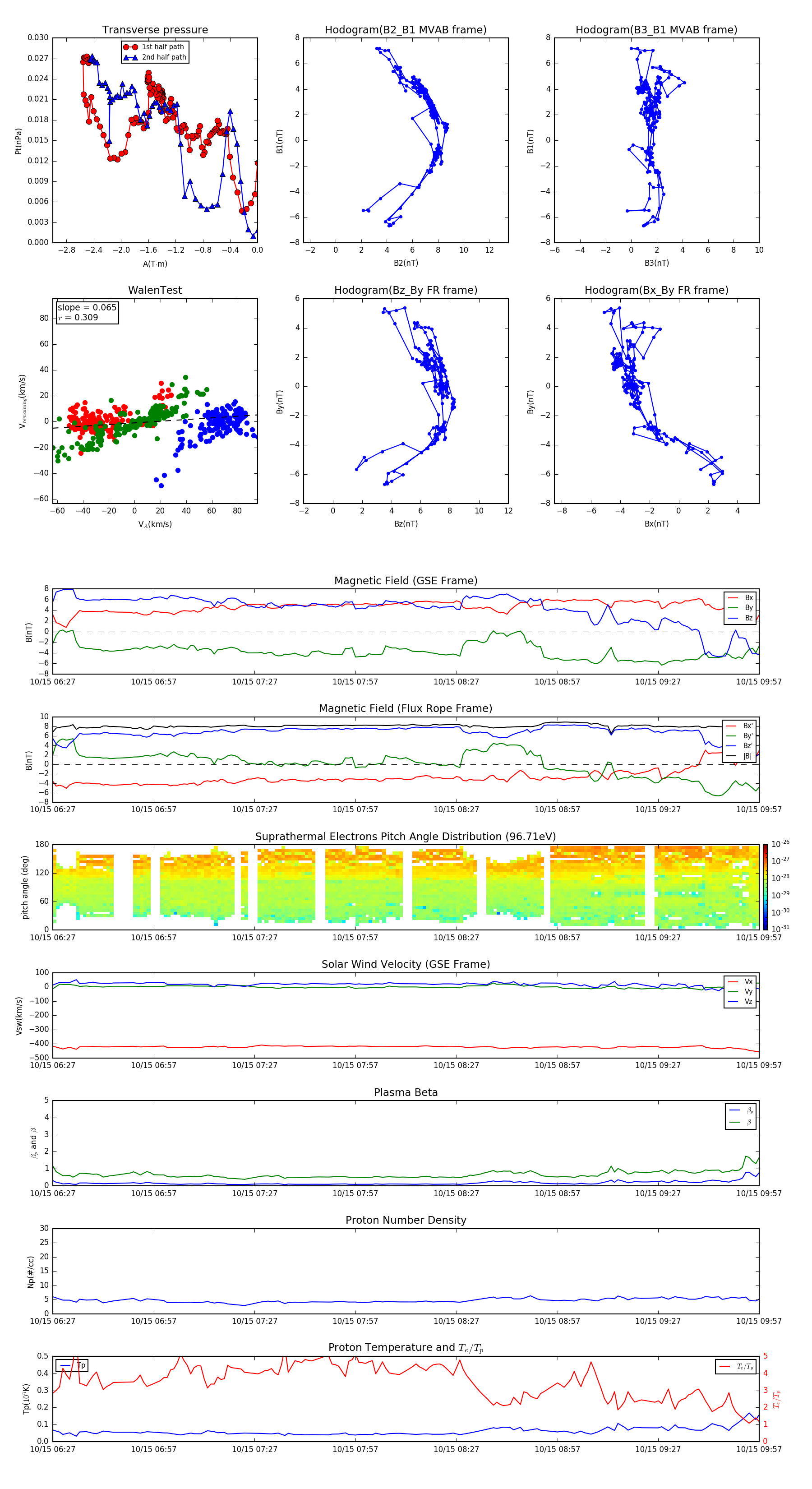The width and height of the screenshot is (812, 1489).
Task: Click the 'Magnetic Field (GSE Frame)' title
Action: (406, 581)
